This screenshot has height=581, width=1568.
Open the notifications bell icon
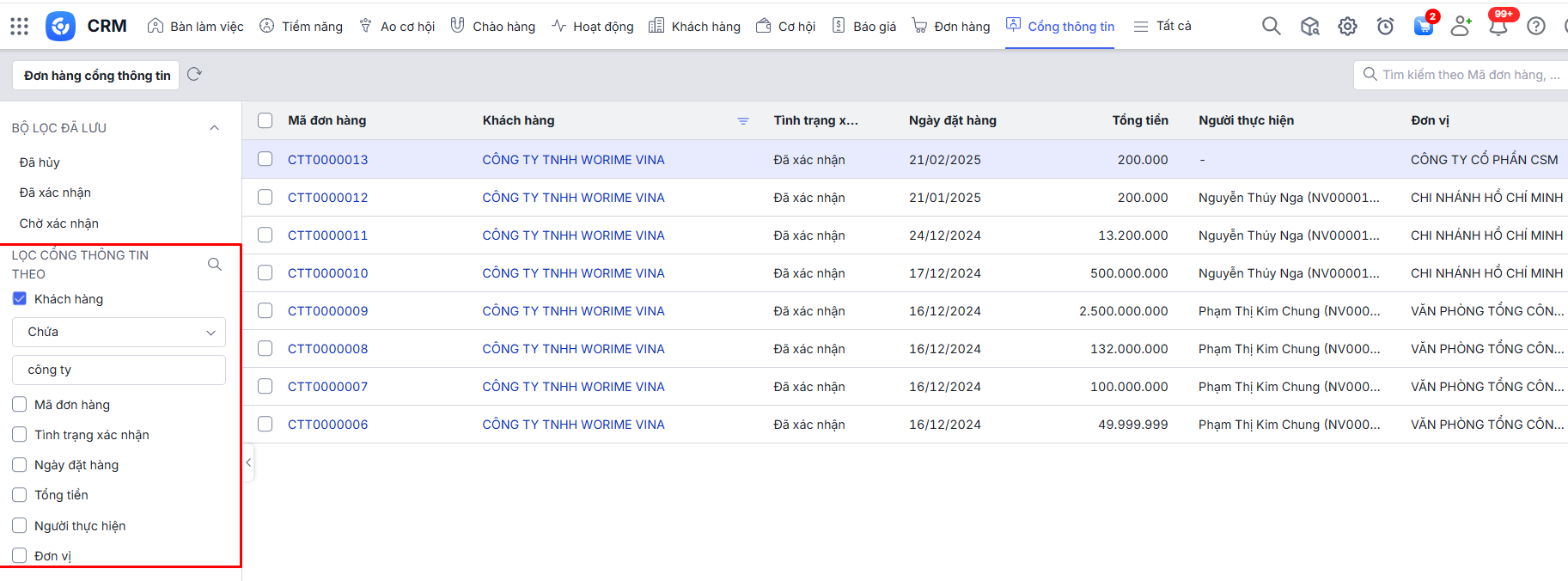(x=1498, y=27)
